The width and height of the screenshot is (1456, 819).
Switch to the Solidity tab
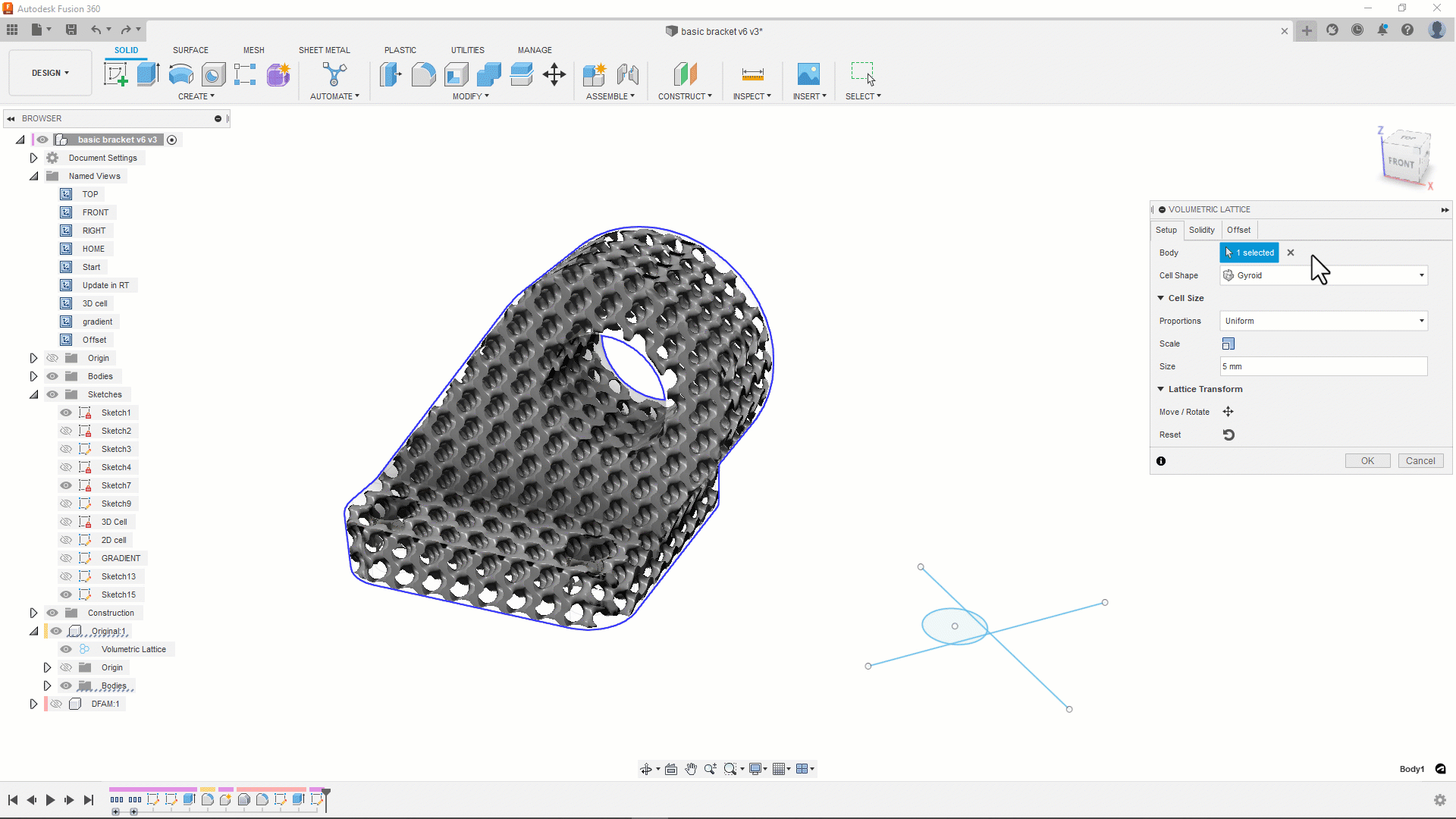[1201, 230]
